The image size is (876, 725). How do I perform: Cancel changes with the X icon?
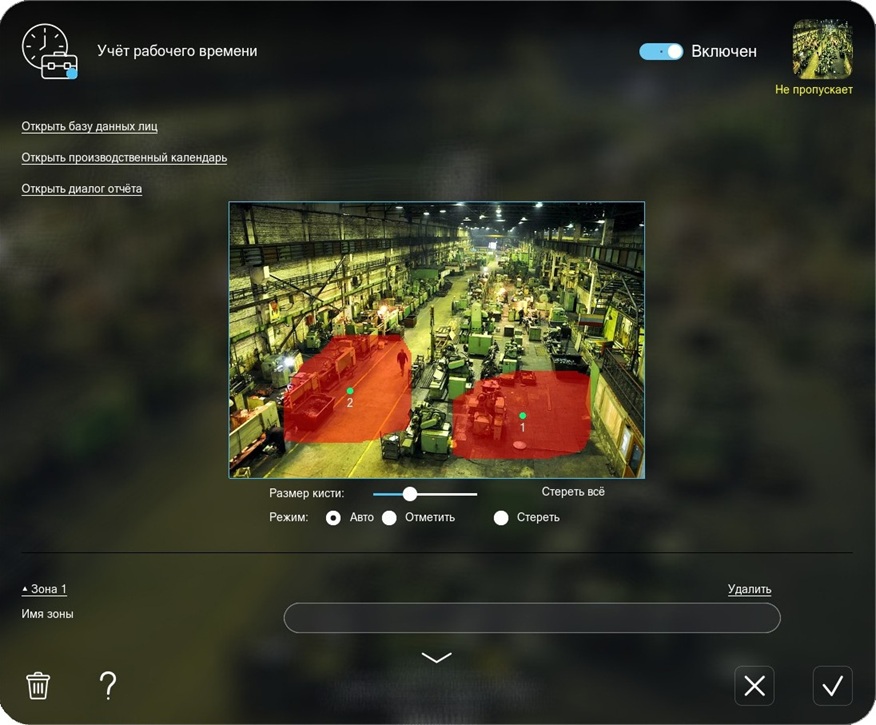754,686
